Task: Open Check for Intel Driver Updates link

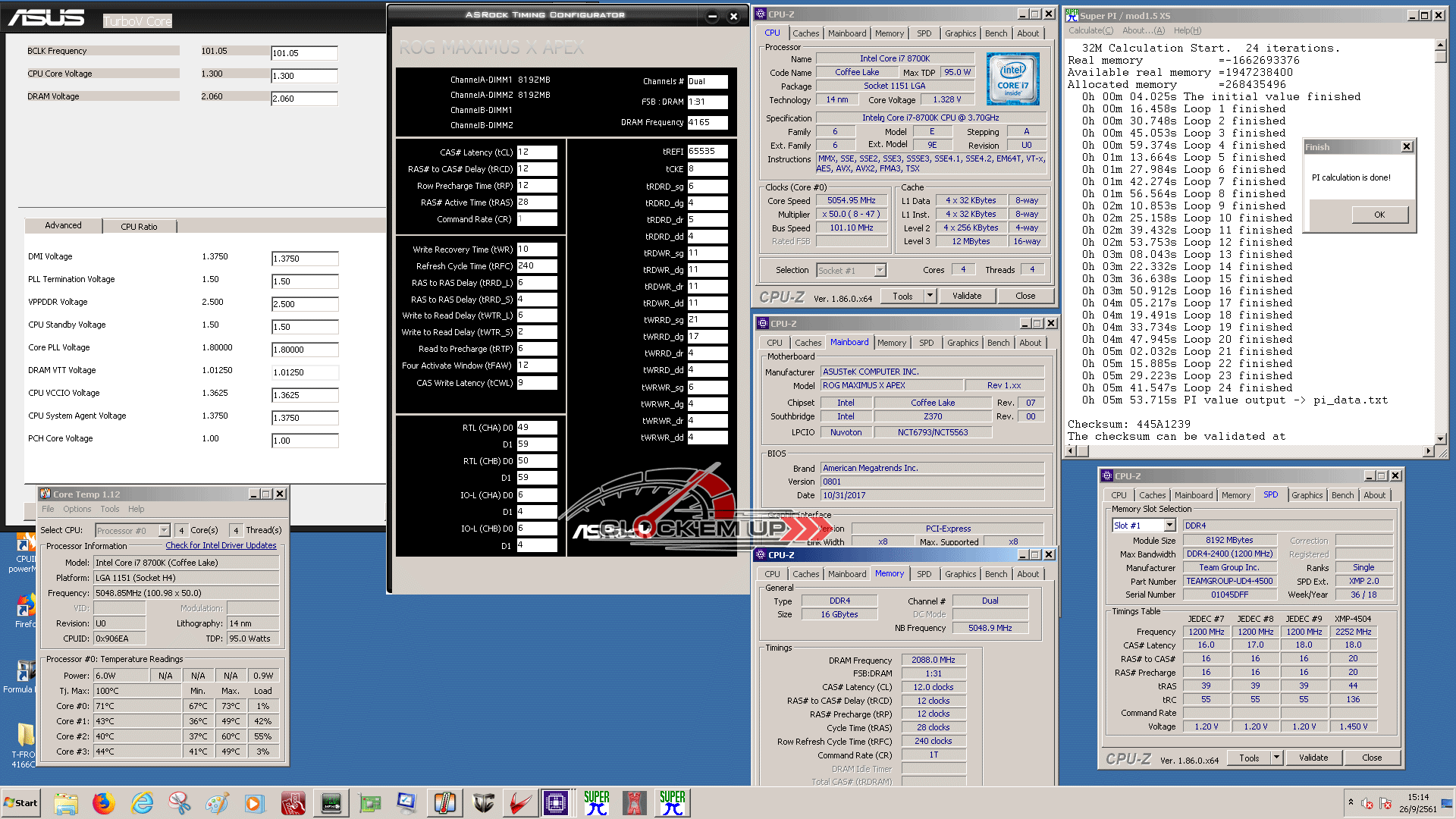Action: pyautogui.click(x=221, y=546)
